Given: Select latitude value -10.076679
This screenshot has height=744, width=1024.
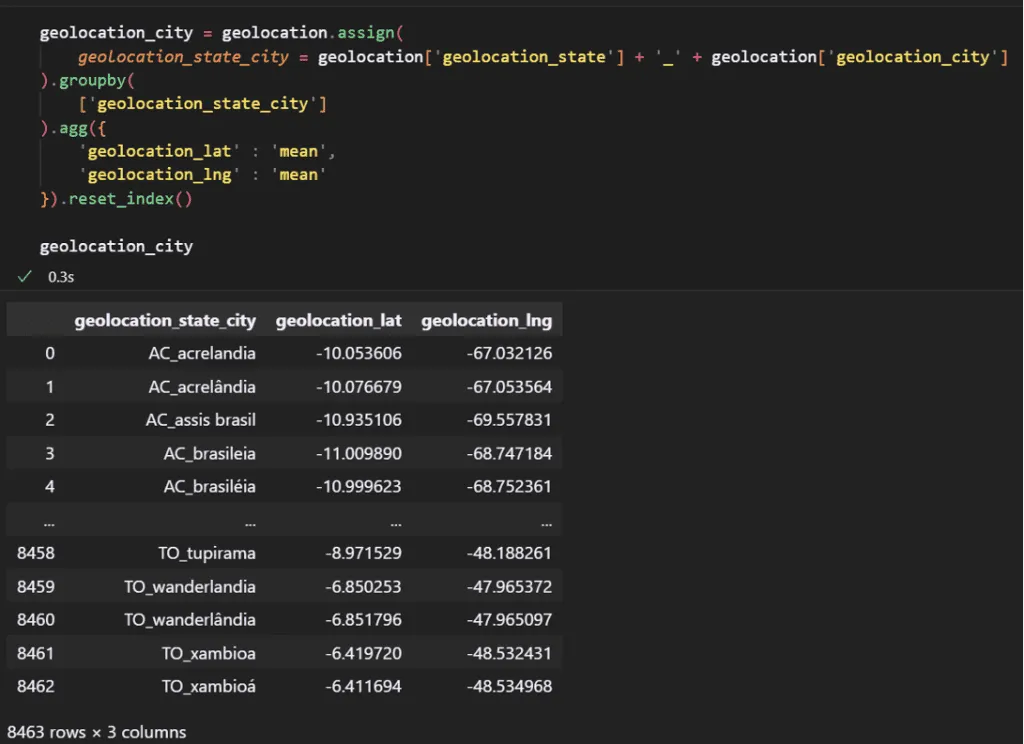Looking at the screenshot, I should (x=359, y=387).
